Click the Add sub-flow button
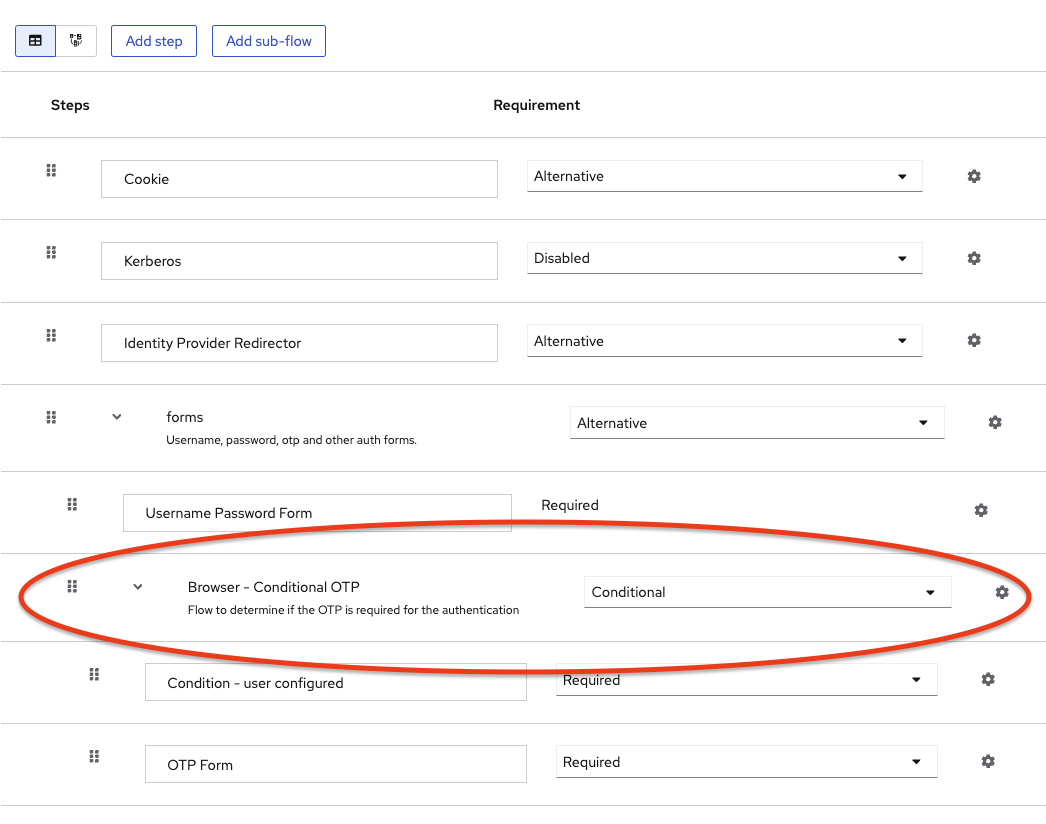 pyautogui.click(x=269, y=41)
